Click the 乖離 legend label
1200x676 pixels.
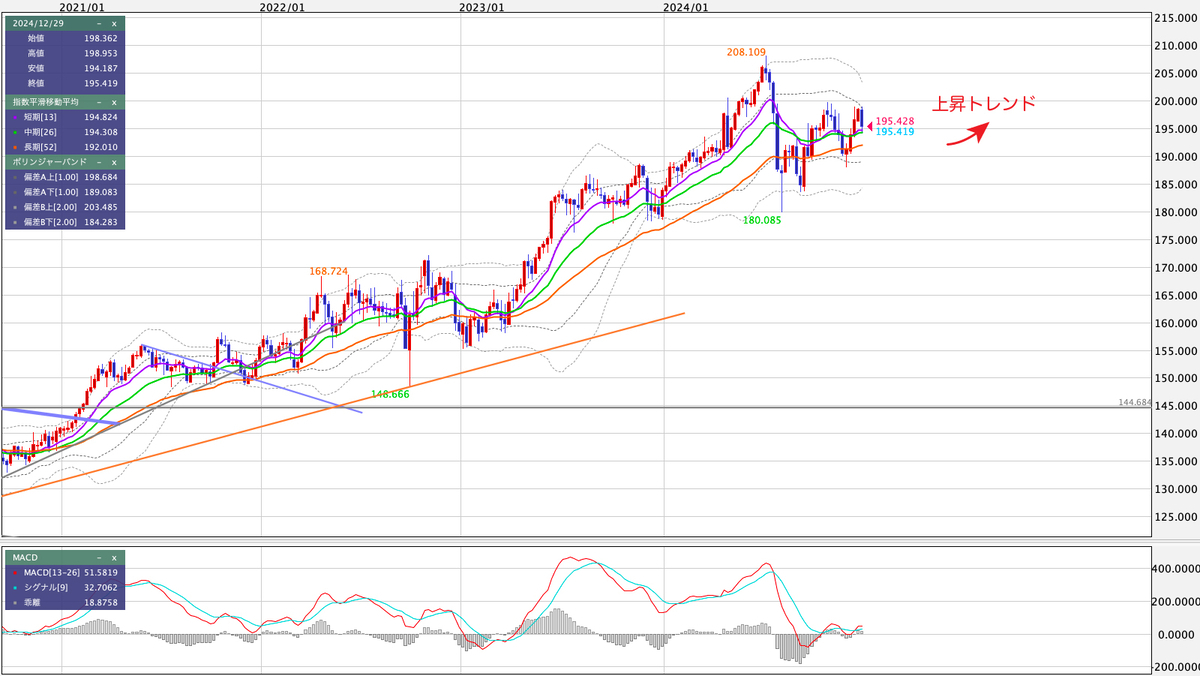click(x=32, y=602)
